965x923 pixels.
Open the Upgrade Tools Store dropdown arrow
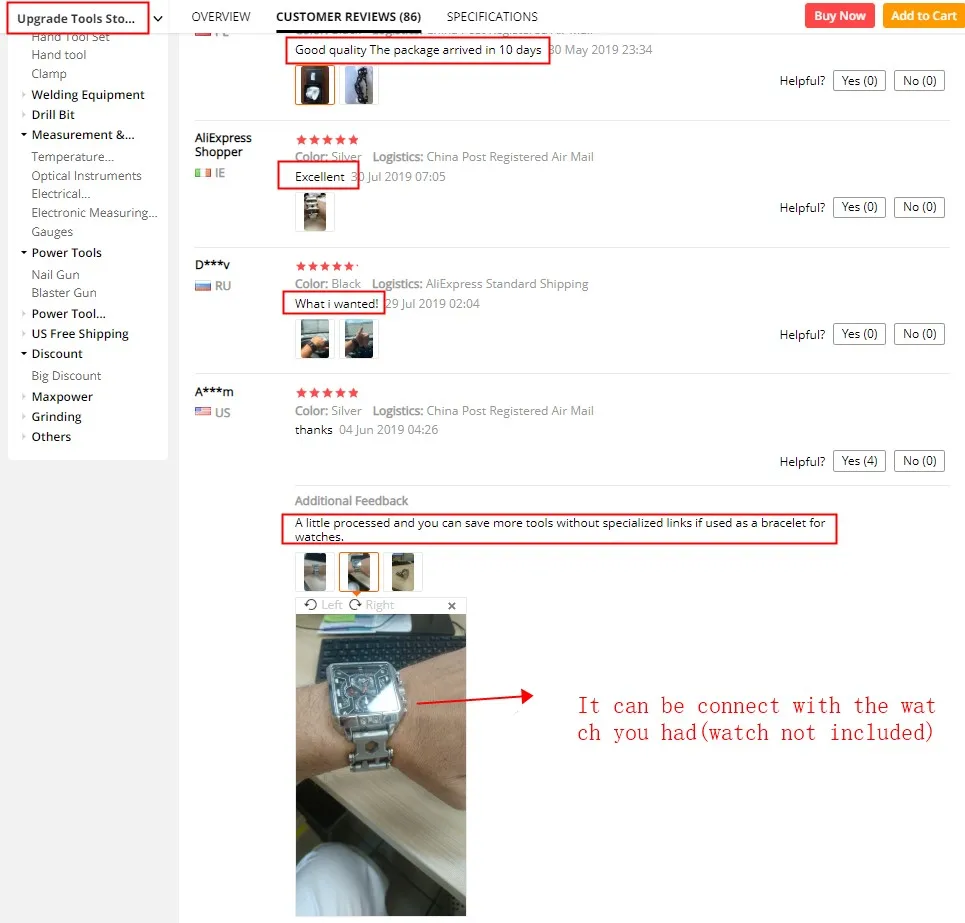[158, 18]
